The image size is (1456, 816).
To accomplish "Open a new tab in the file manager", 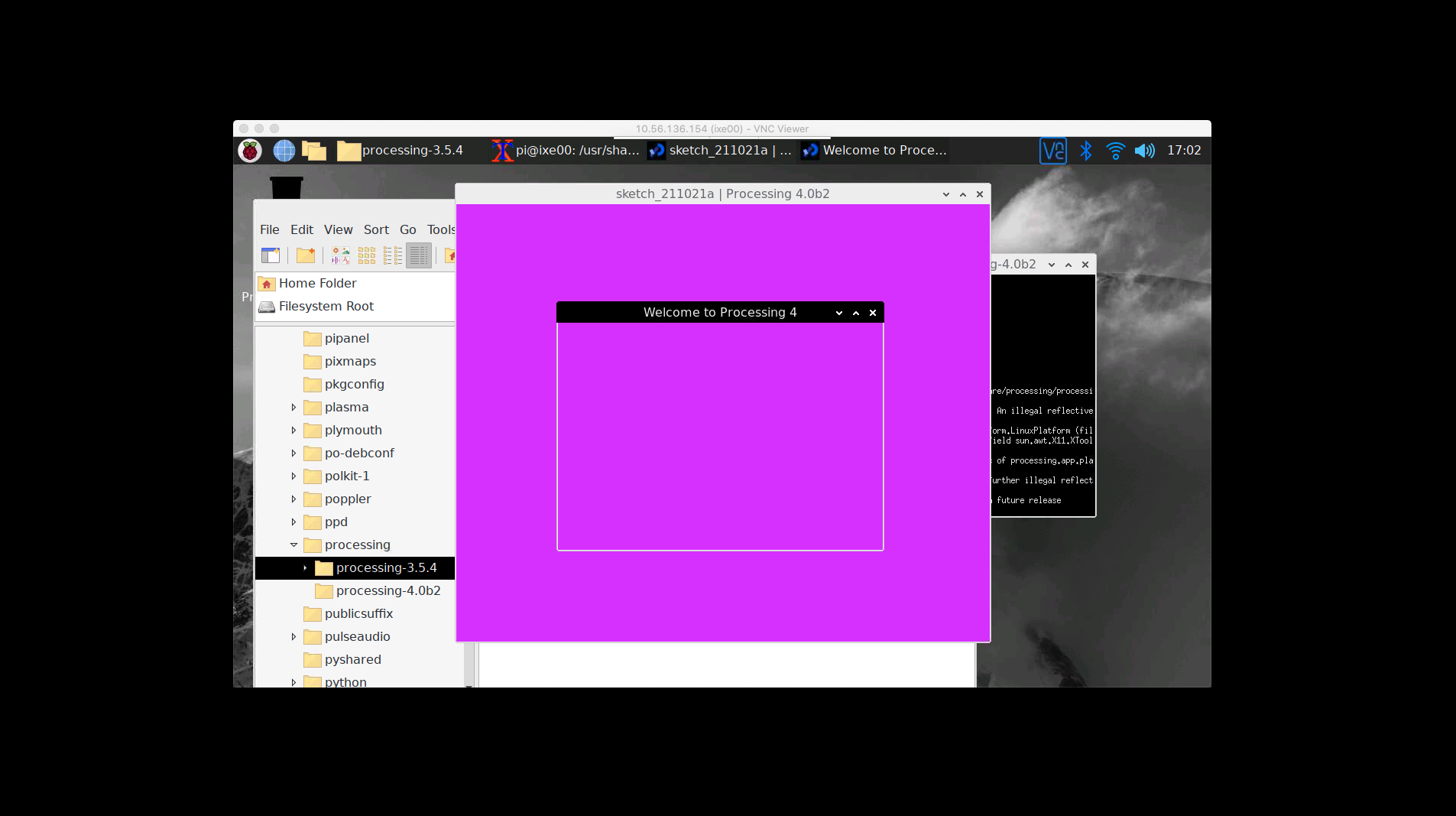I will (271, 255).
